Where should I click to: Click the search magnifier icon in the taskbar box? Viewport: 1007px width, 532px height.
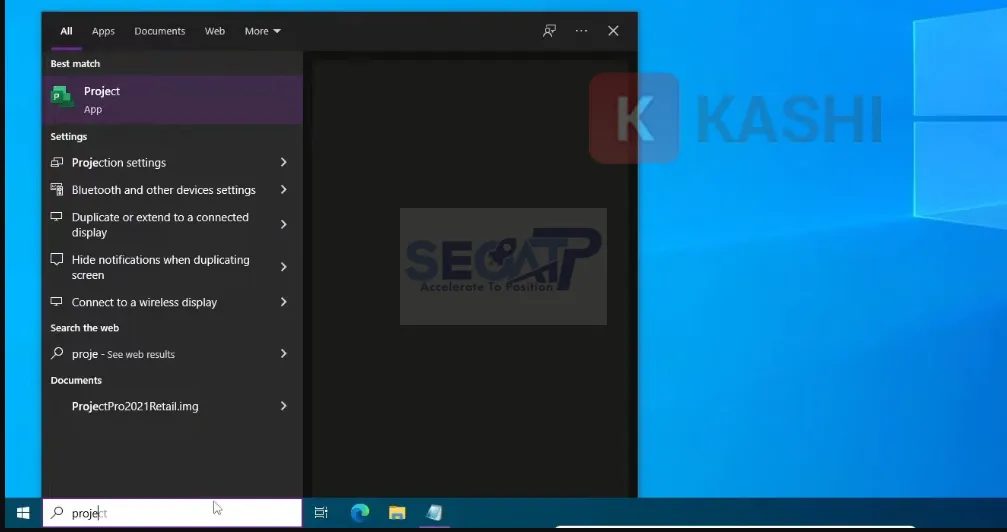[57, 513]
